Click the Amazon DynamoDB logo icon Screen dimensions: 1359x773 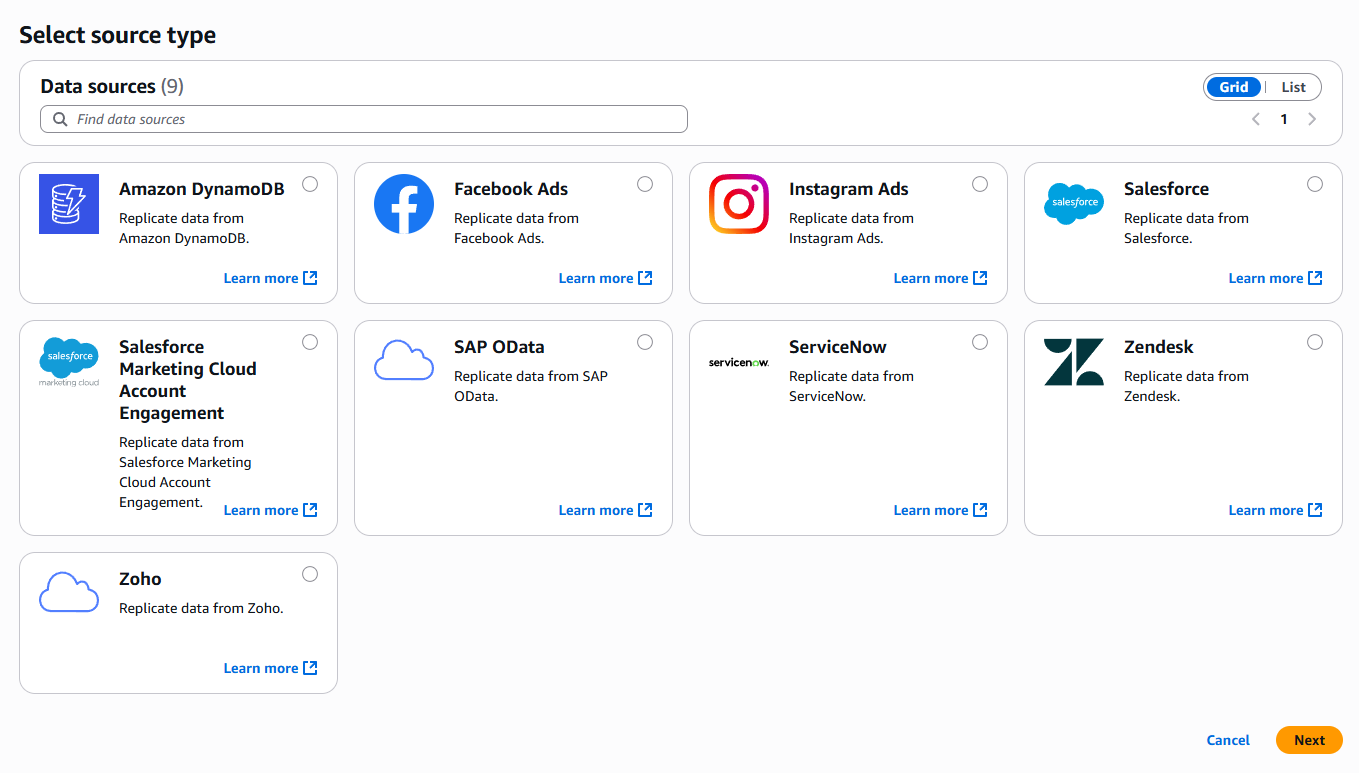point(69,204)
